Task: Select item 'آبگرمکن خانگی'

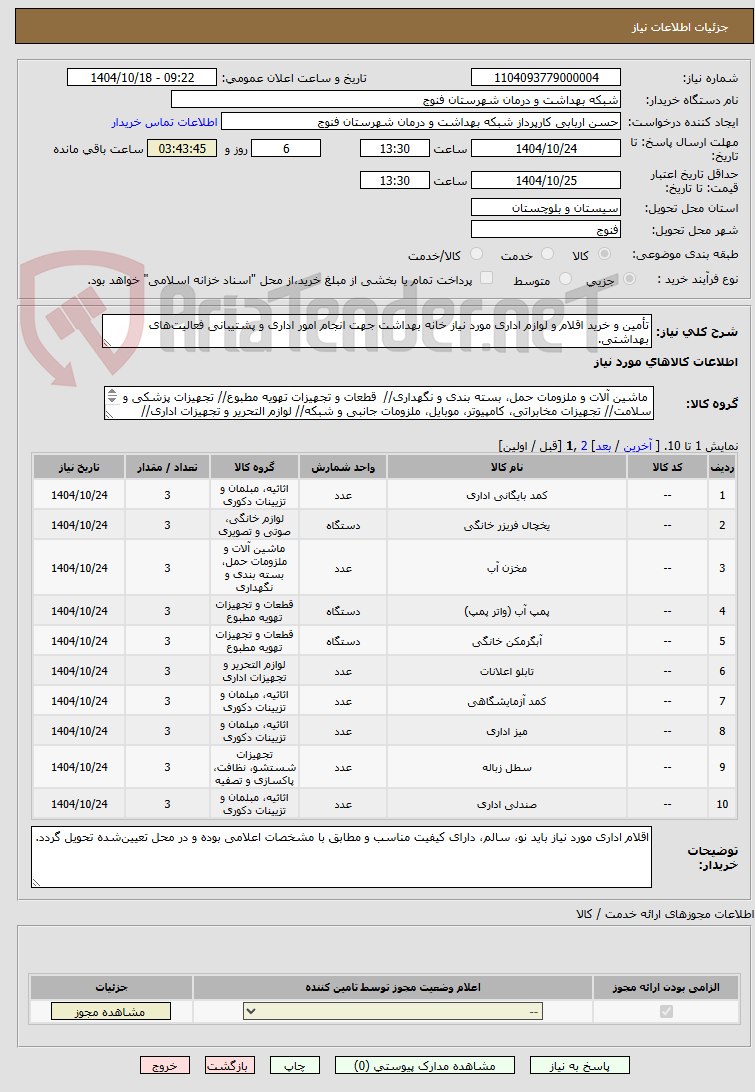Action: tap(506, 641)
